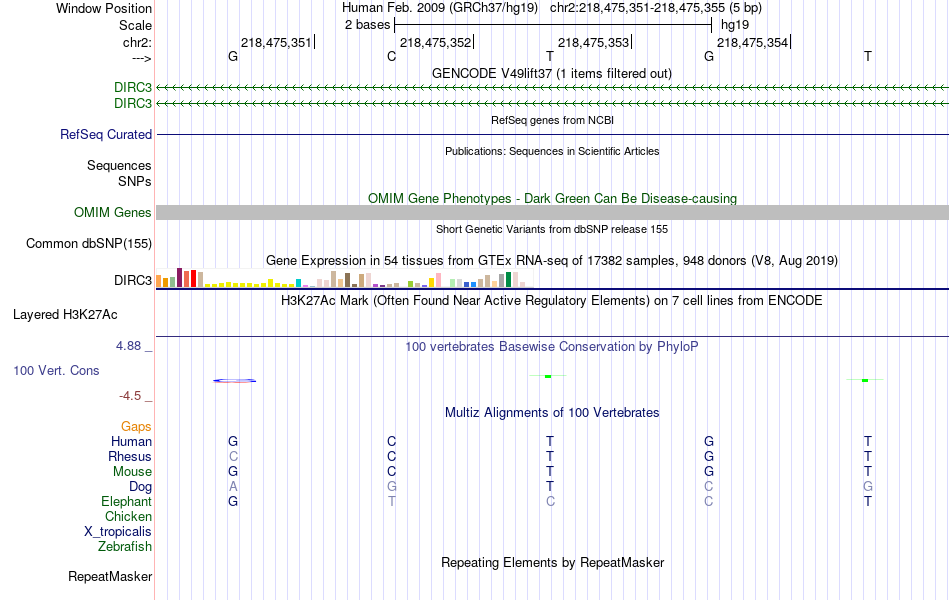Select the Chicken alignment row label
The width and height of the screenshot is (950, 600).
click(128, 517)
